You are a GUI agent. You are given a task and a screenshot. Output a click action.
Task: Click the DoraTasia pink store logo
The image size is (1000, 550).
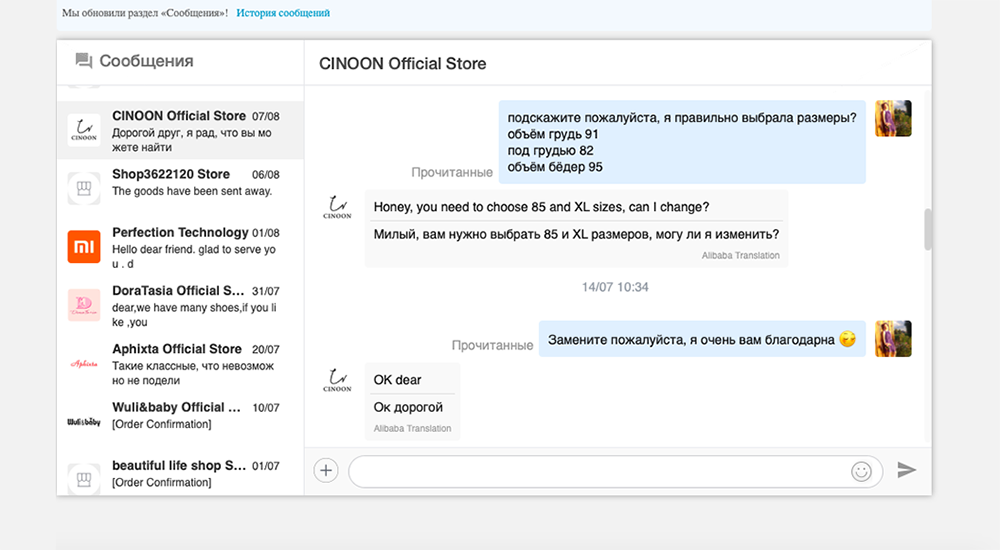click(x=84, y=305)
